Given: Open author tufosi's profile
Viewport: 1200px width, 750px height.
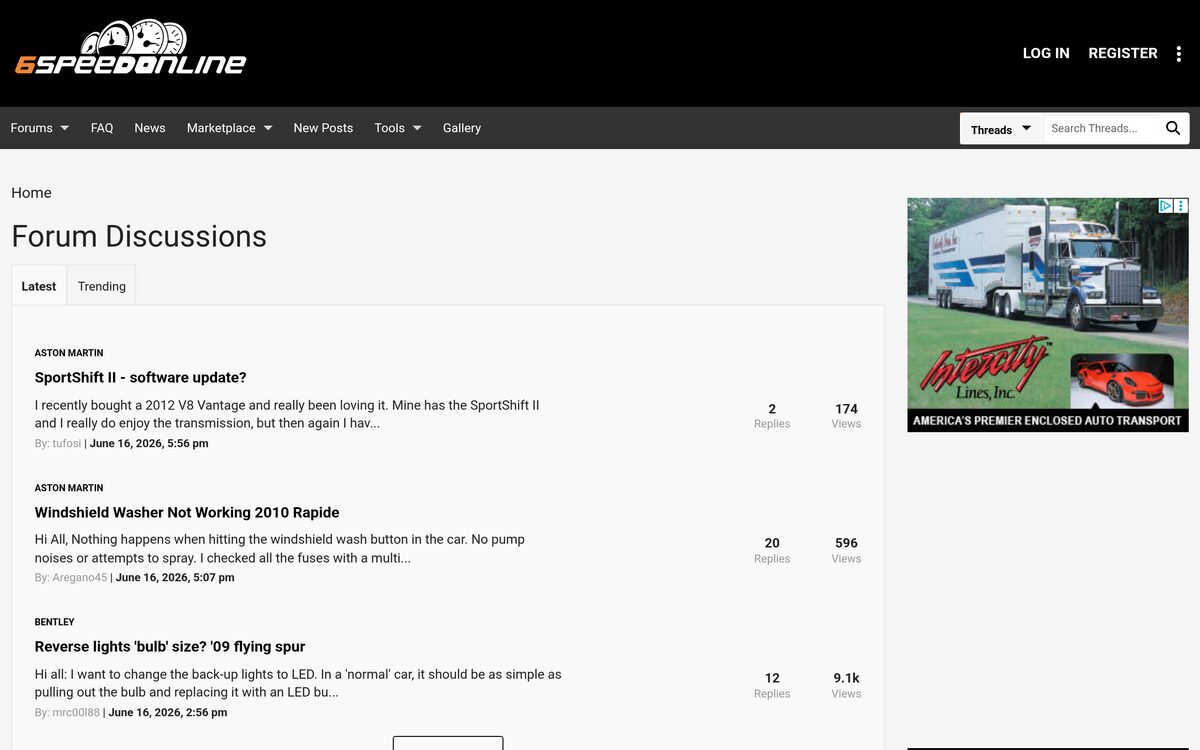Looking at the screenshot, I should coord(67,444).
